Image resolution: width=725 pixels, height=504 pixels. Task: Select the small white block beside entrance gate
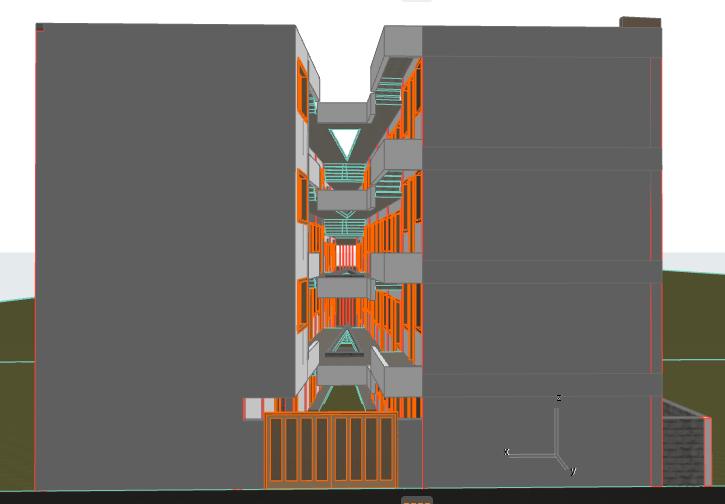coord(253,409)
